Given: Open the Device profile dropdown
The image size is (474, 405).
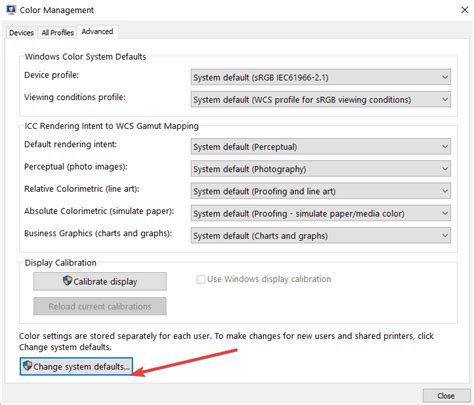Looking at the screenshot, I should [321, 77].
